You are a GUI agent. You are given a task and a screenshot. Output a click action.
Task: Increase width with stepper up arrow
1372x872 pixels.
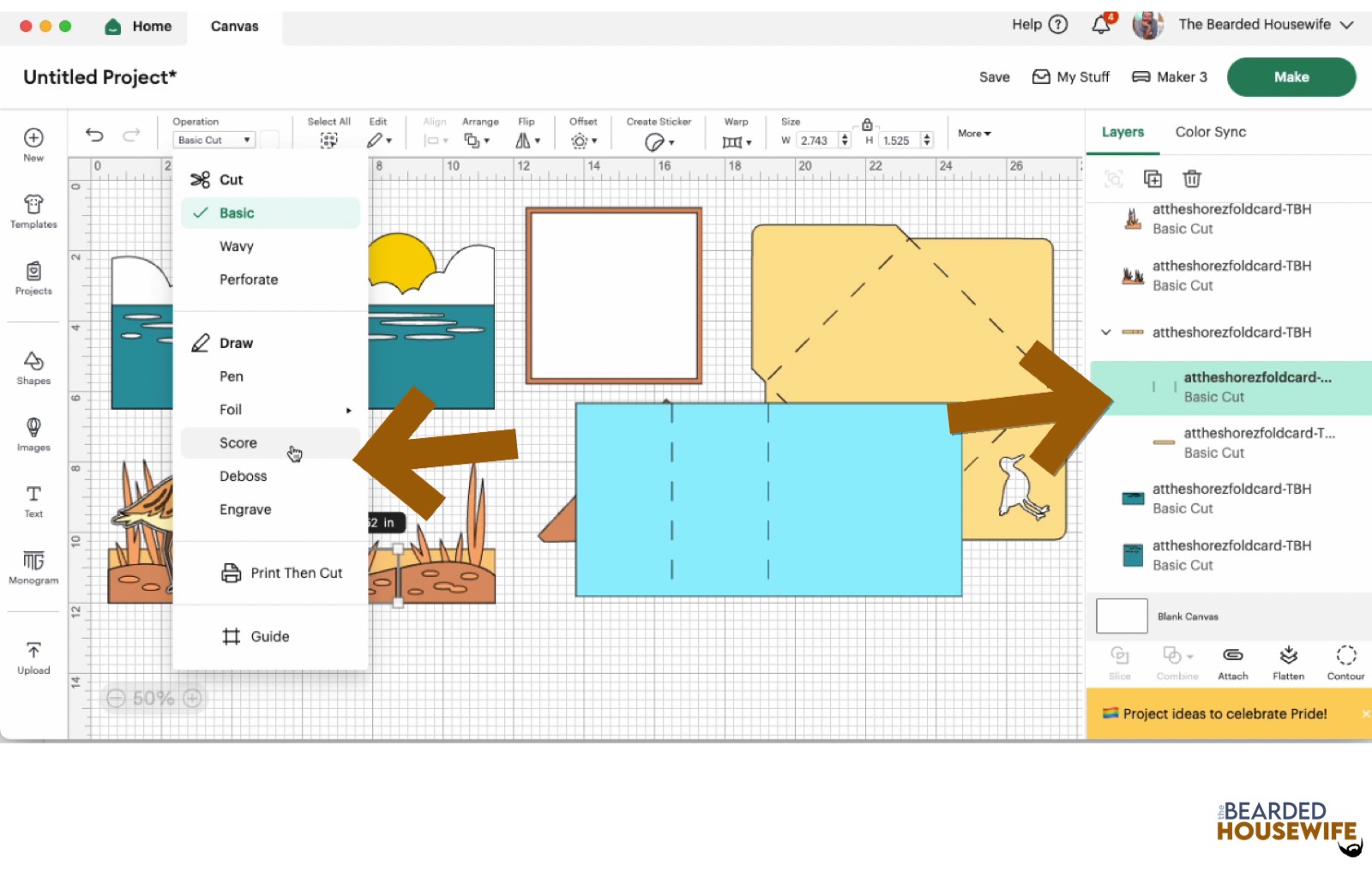845,136
